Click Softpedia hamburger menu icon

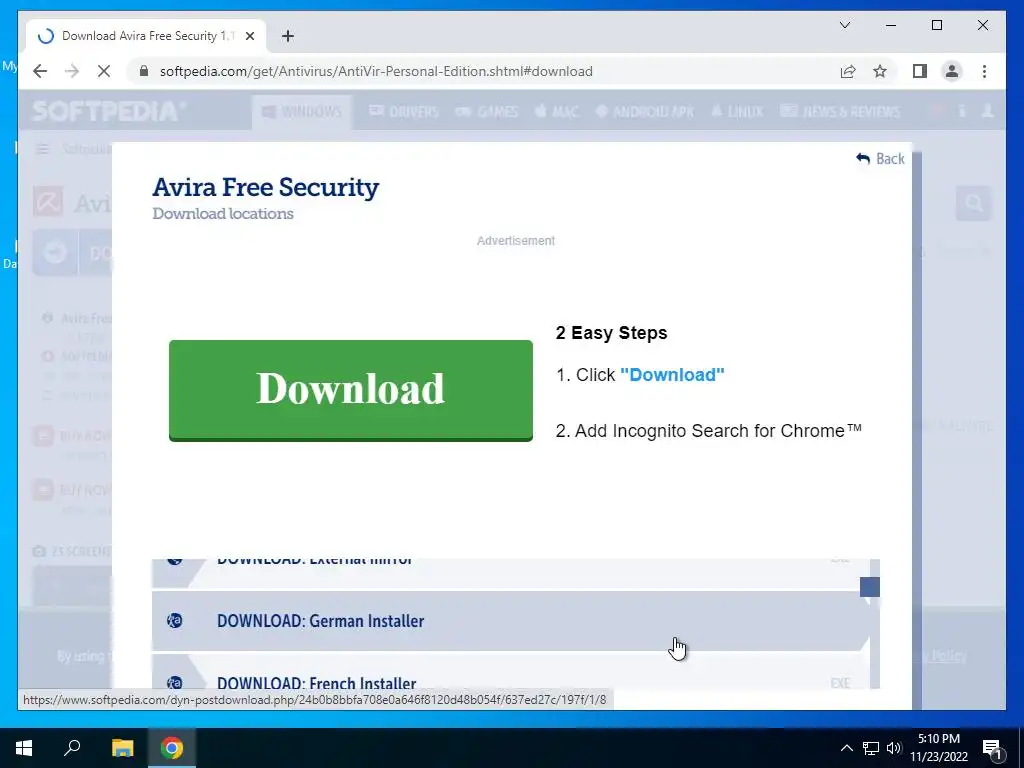click(x=42, y=150)
